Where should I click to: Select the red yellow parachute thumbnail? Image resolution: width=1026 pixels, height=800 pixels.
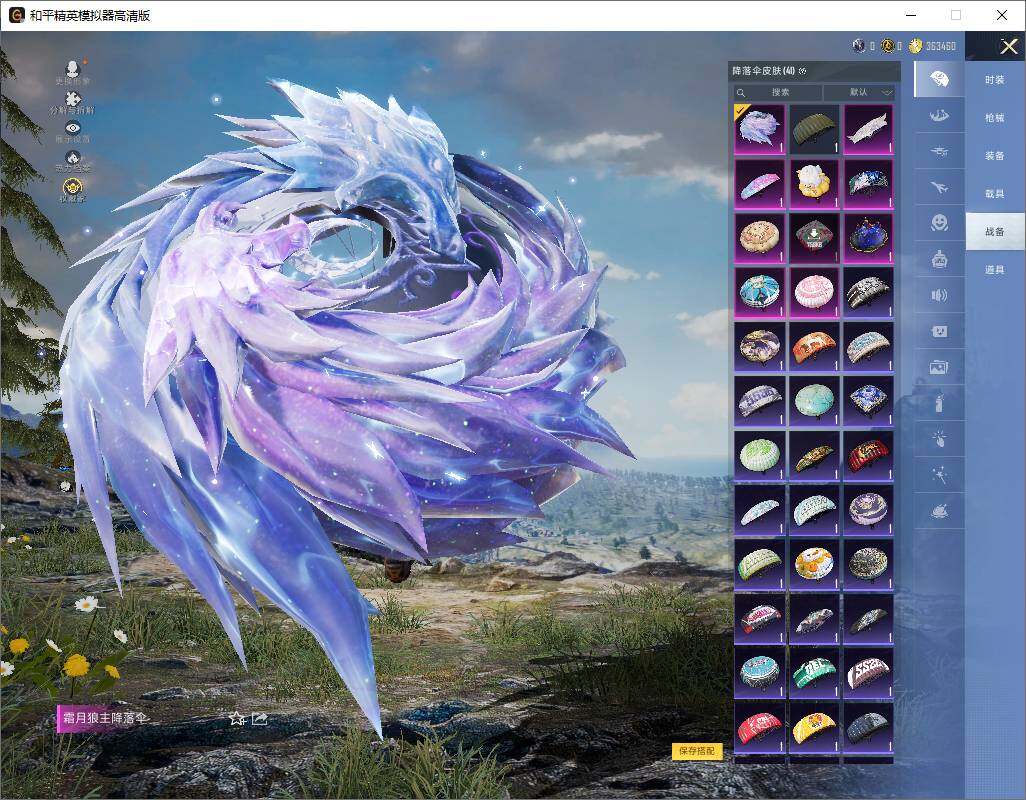868,455
